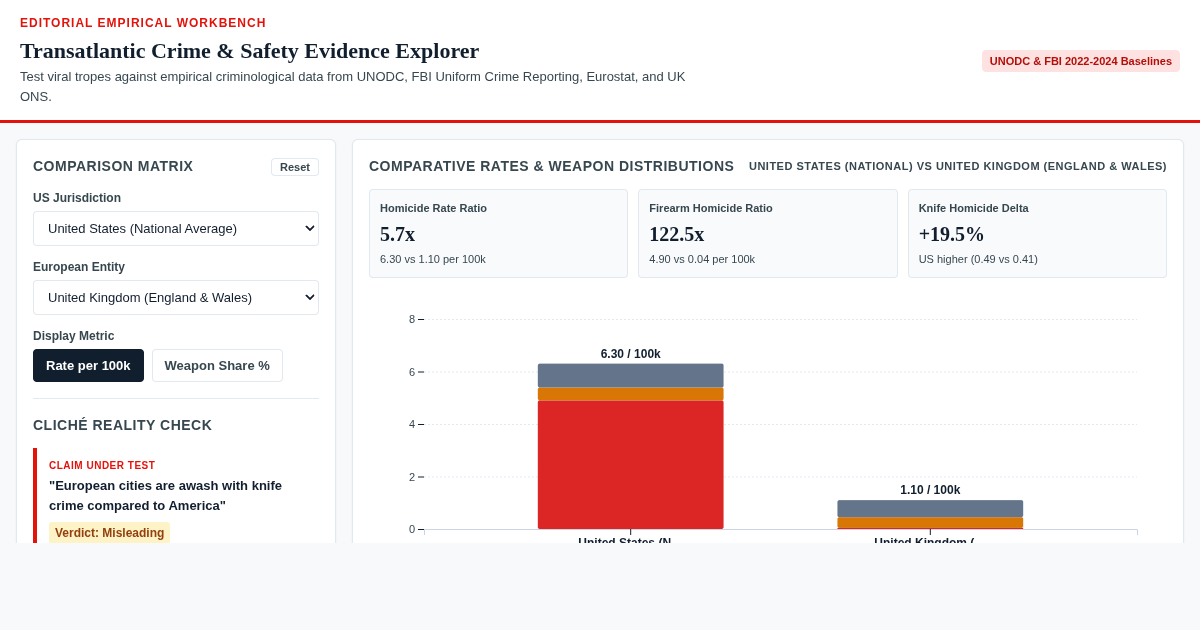Viewport: 1200px width, 630px height.
Task: Click the data sources description under the title
Action: (353, 87)
